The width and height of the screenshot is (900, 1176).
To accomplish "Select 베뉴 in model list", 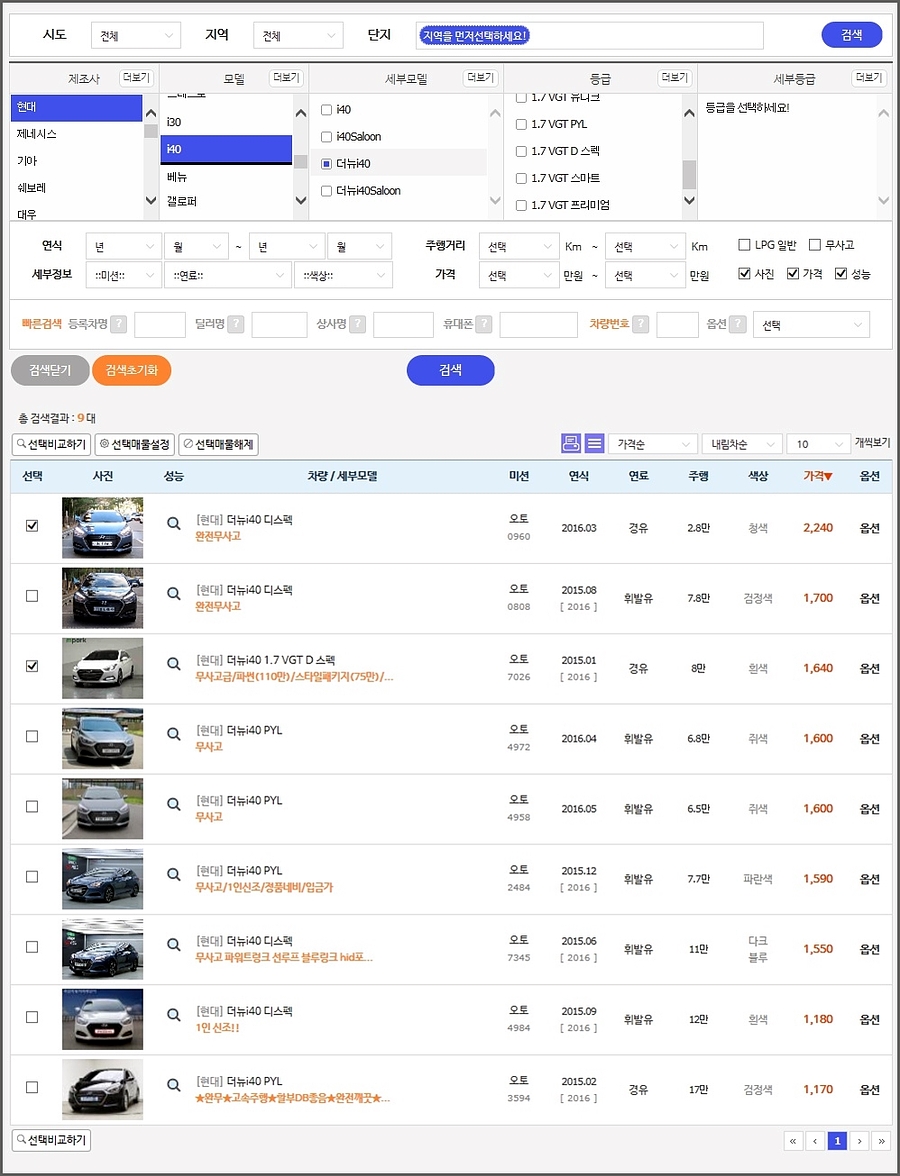I will (226, 177).
